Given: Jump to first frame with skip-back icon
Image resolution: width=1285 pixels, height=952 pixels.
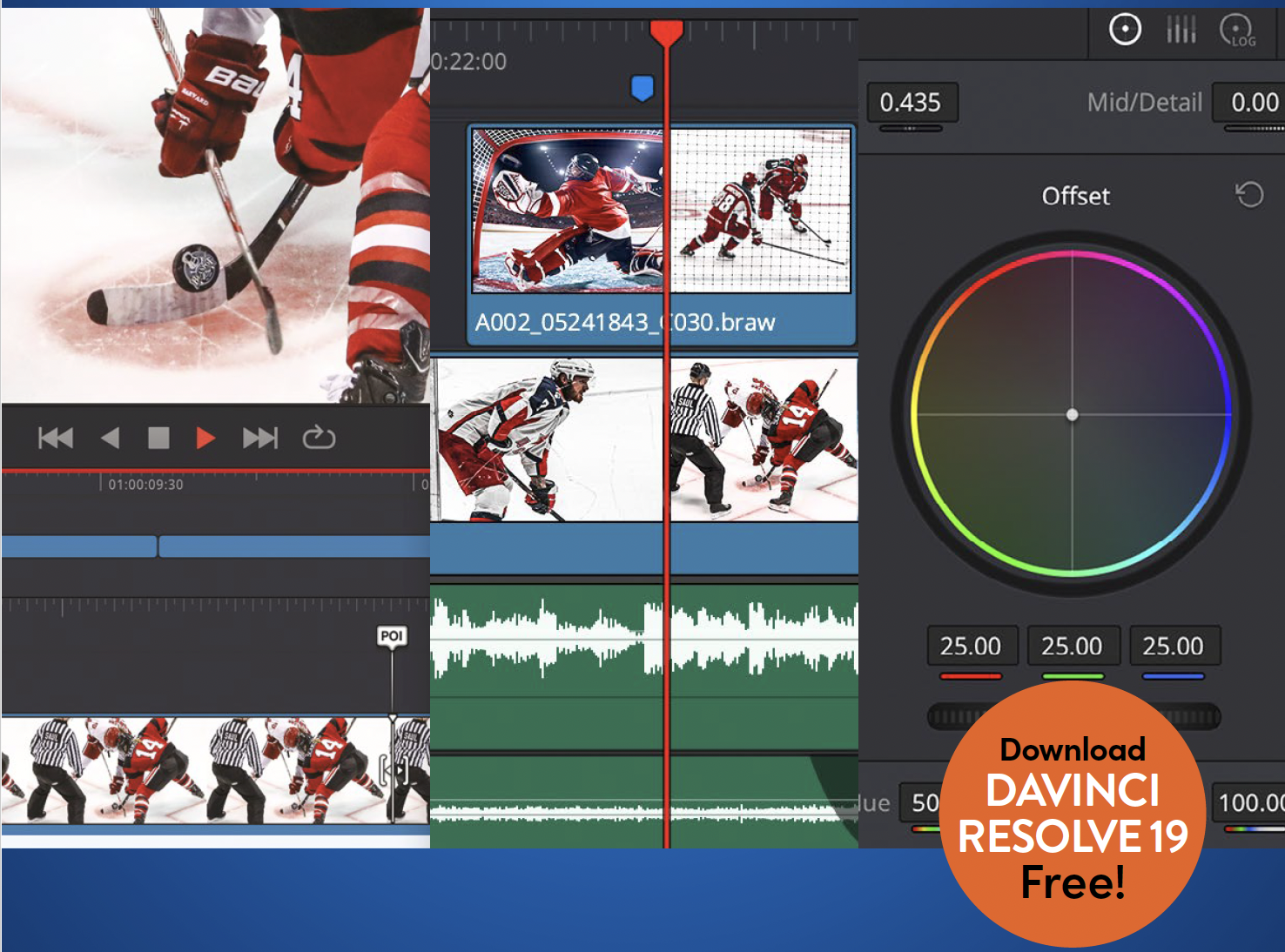Looking at the screenshot, I should (56, 438).
